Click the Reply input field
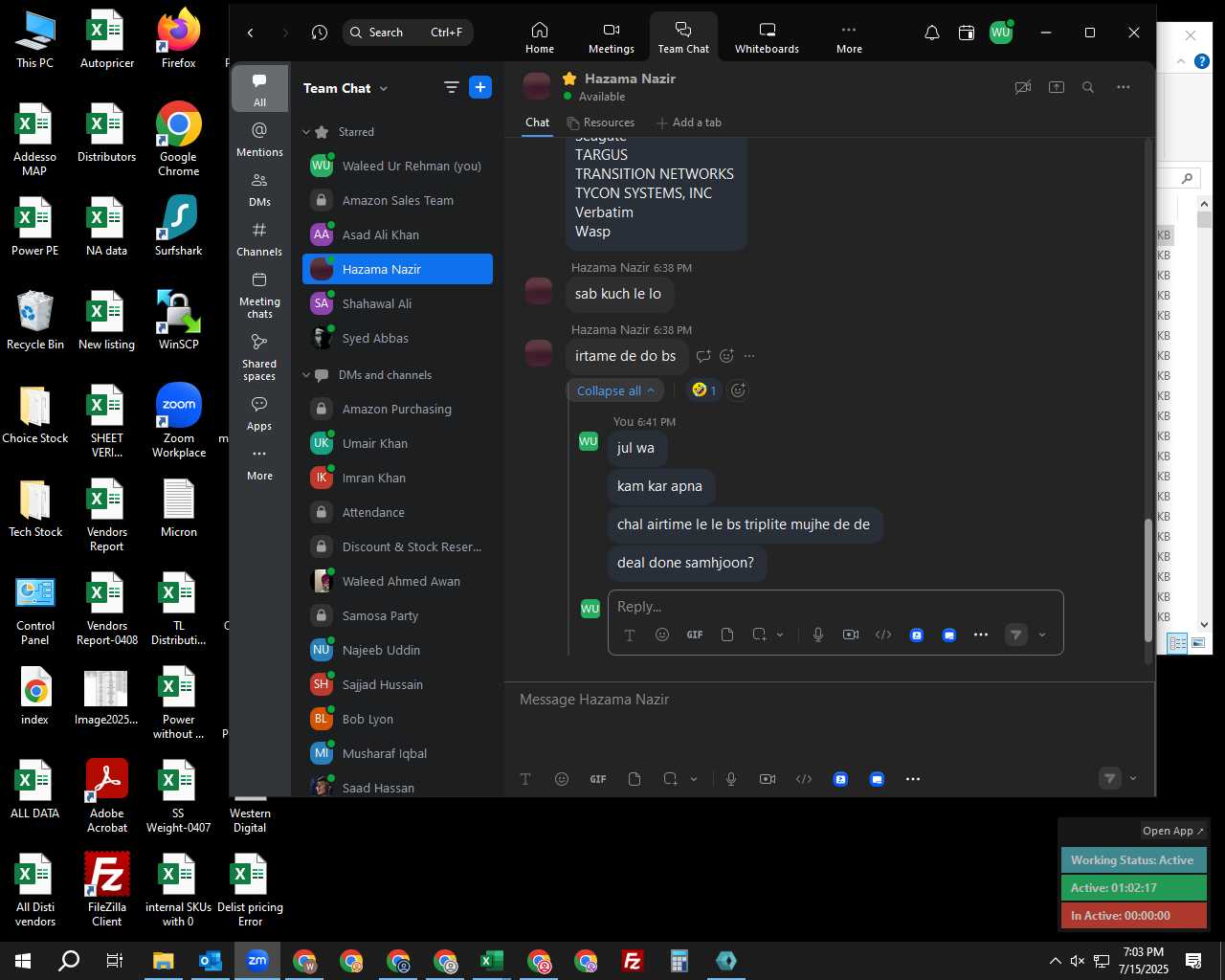The image size is (1225, 980). pos(835,607)
